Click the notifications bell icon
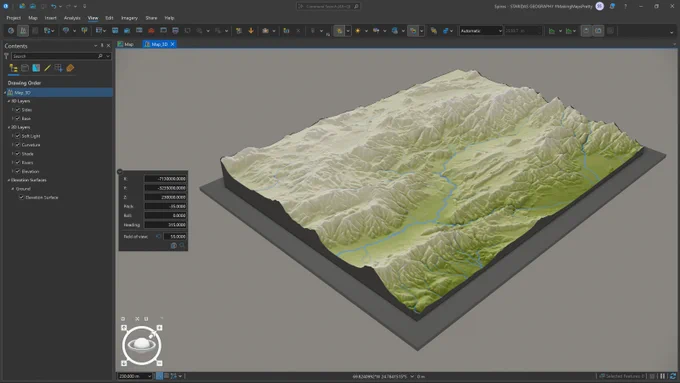680x383 pixels. tap(612, 6)
